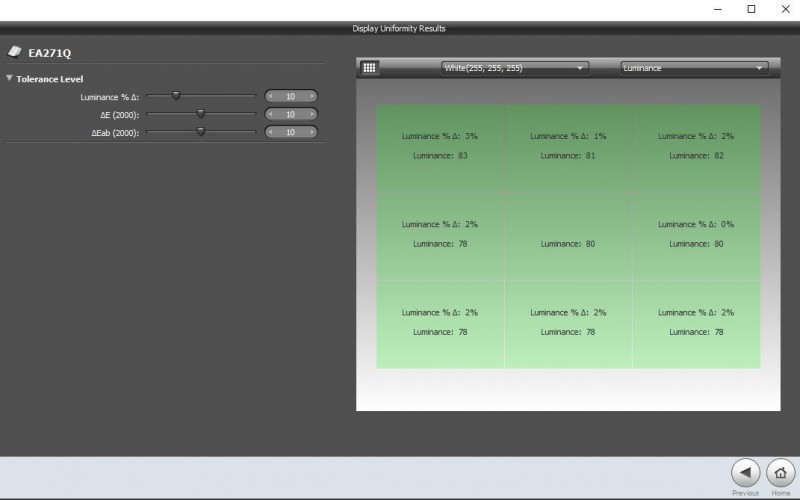The height and width of the screenshot is (500, 800).
Task: Select the zone with Luminance 82
Action: click(x=696, y=148)
